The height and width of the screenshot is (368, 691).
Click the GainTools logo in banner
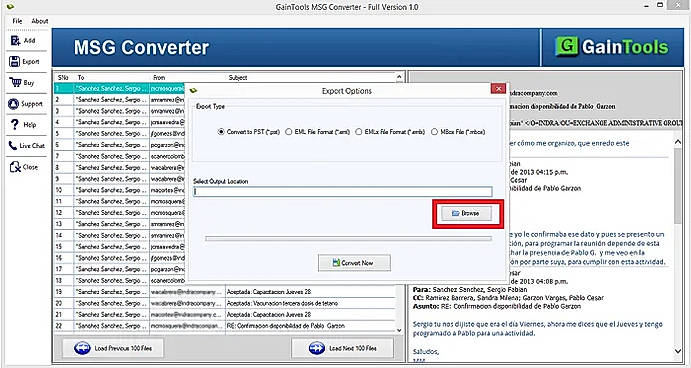(x=612, y=47)
